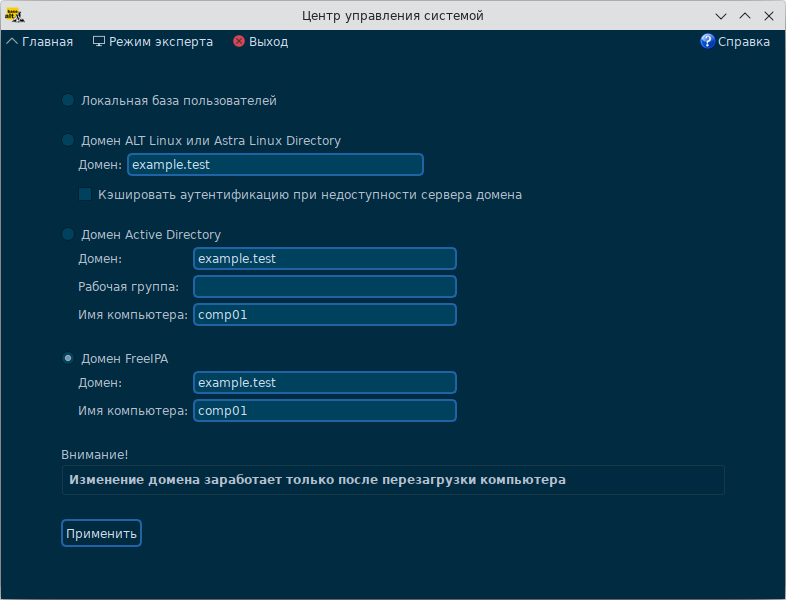Click the blue Справка help icon
Image resolution: width=786 pixels, height=600 pixels.
point(708,42)
